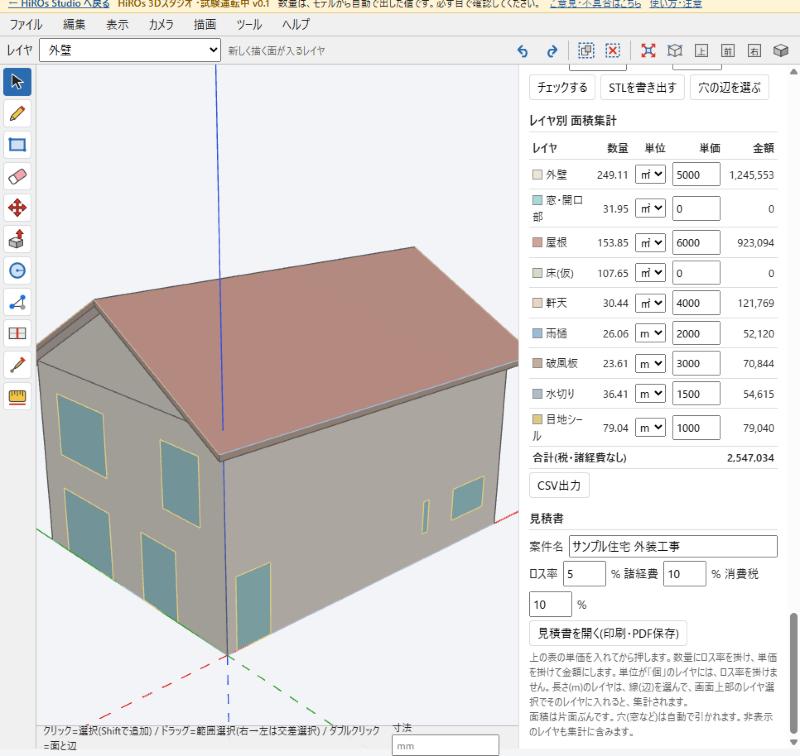The height and width of the screenshot is (756, 800).
Task: Switch to isometric wireframe cube view
Action: pyautogui.click(x=674, y=51)
